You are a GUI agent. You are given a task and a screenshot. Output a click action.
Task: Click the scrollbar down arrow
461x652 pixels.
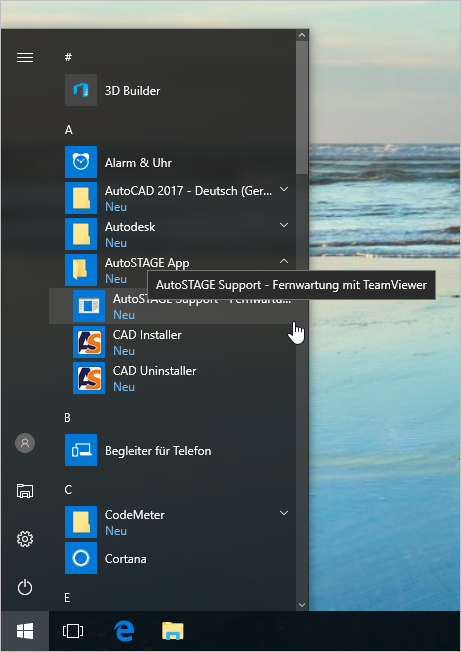pyautogui.click(x=302, y=605)
